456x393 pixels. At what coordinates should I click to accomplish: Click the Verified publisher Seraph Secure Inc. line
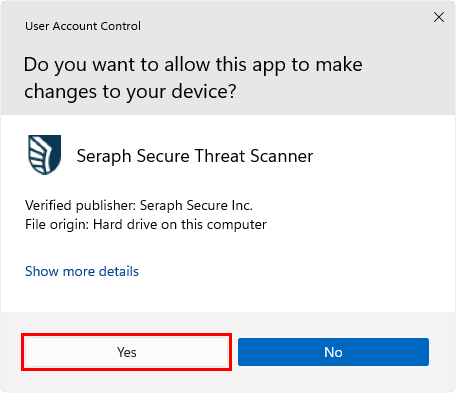coord(139,205)
